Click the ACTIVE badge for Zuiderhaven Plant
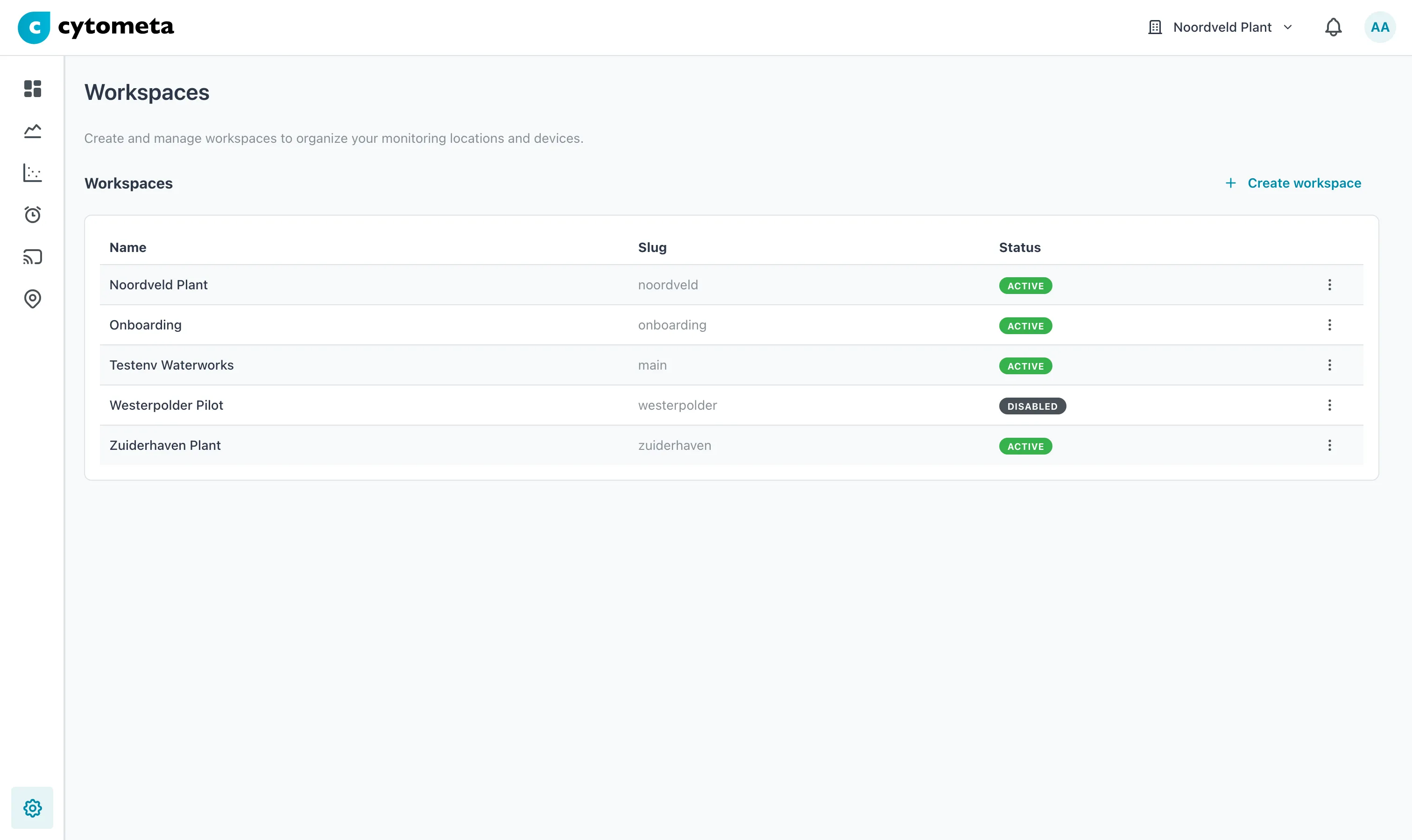The width and height of the screenshot is (1412, 840). tap(1025, 447)
